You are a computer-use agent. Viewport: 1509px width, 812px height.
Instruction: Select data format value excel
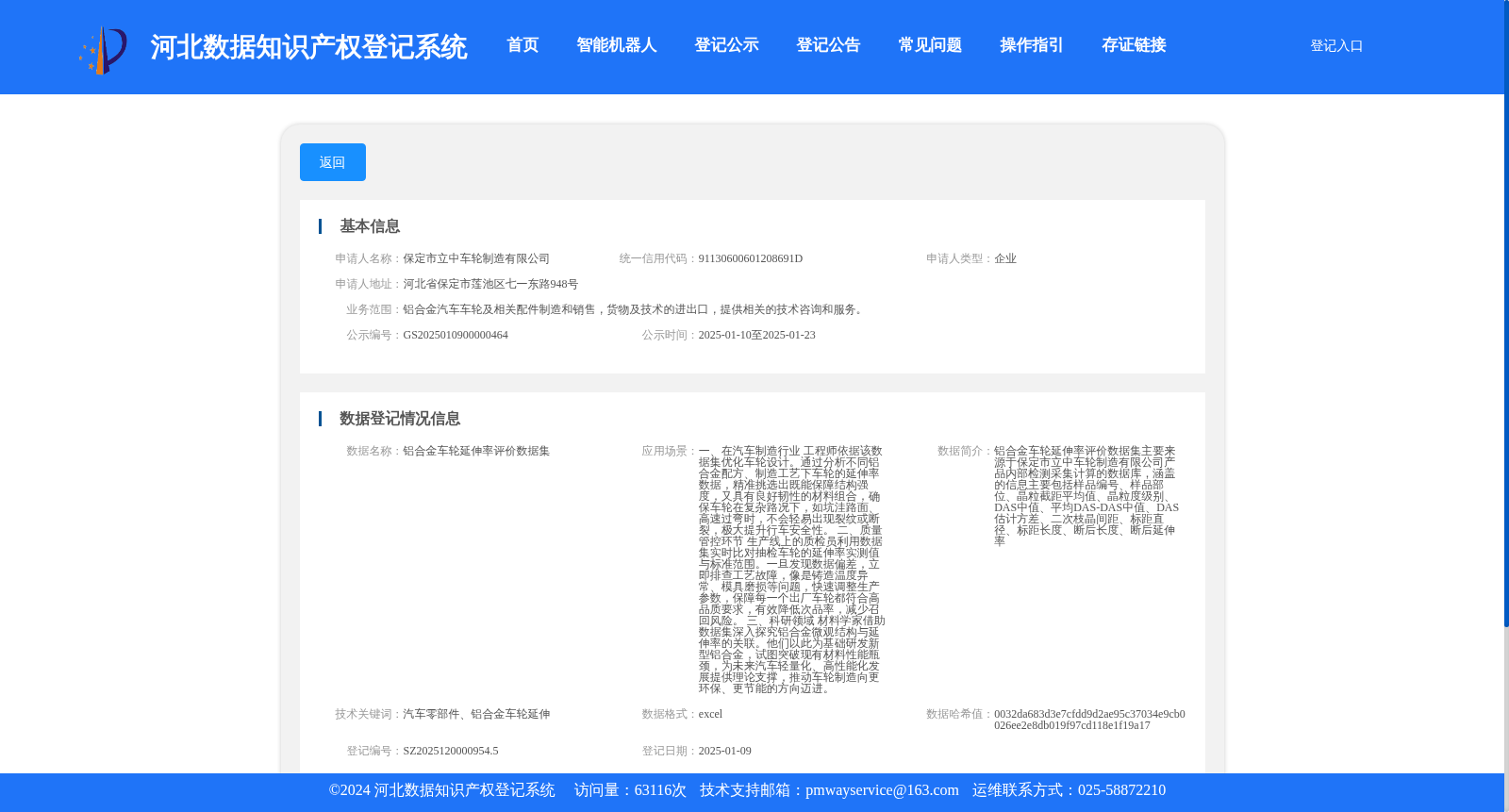pos(710,714)
